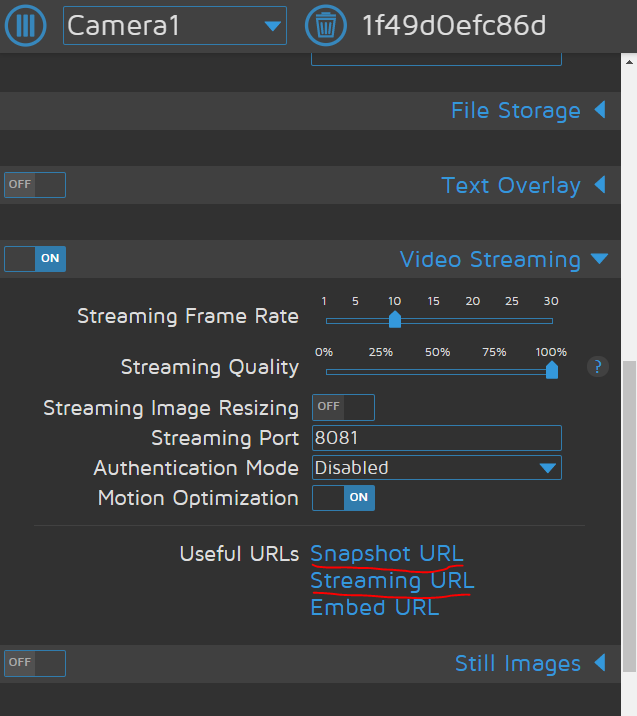Toggle the Still Images switch
Screen dimensions: 637x716
[35, 663]
